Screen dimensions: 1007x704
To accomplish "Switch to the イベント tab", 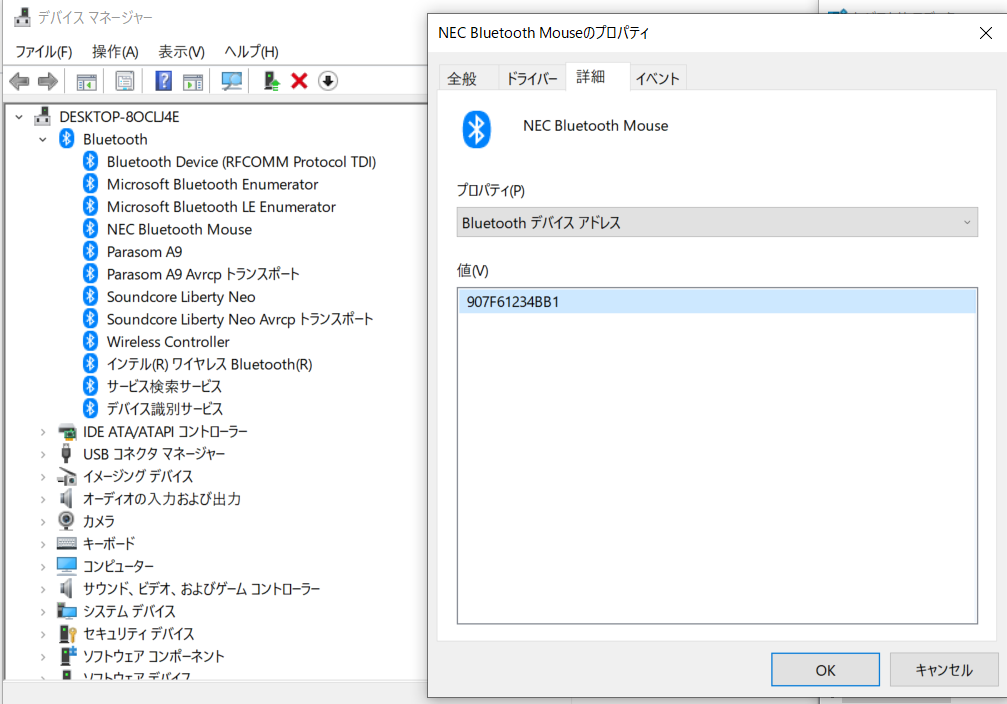I will click(658, 78).
